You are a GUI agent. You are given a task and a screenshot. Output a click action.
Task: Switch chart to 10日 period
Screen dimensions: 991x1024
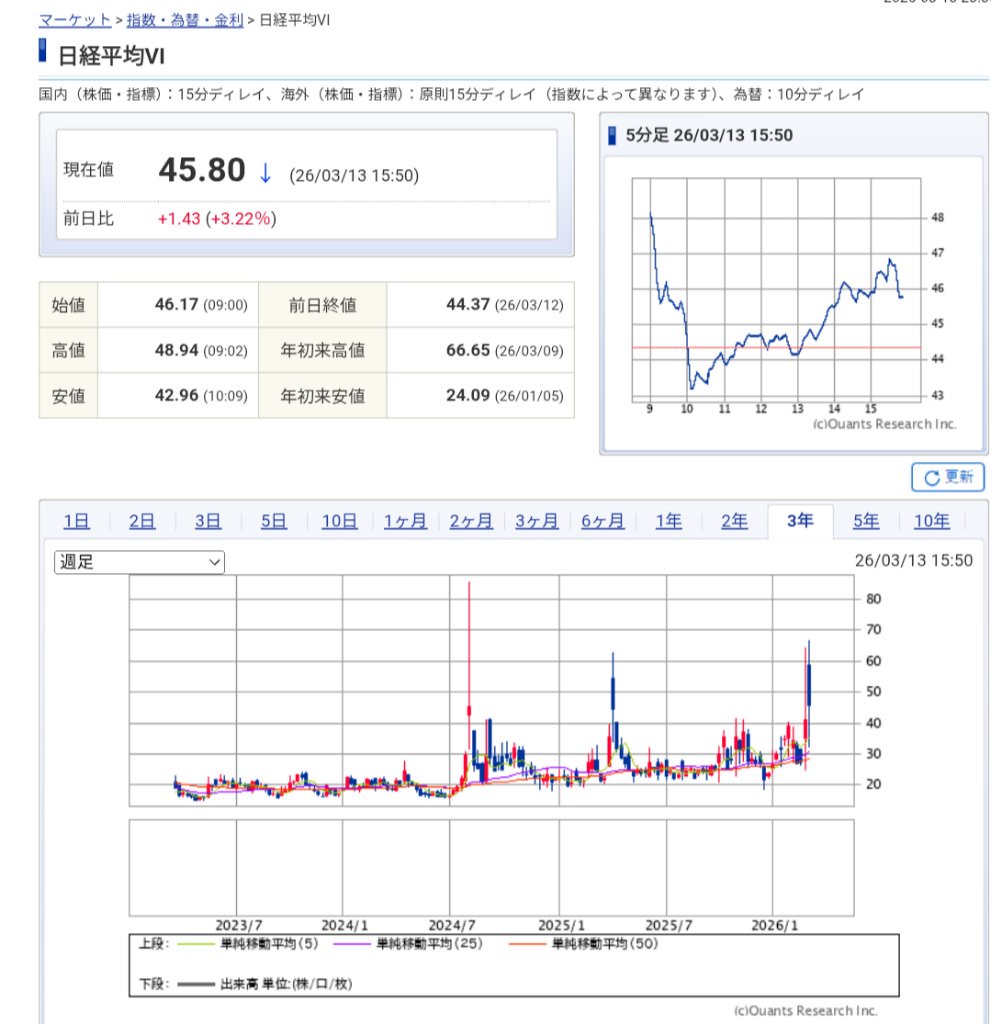click(x=340, y=521)
